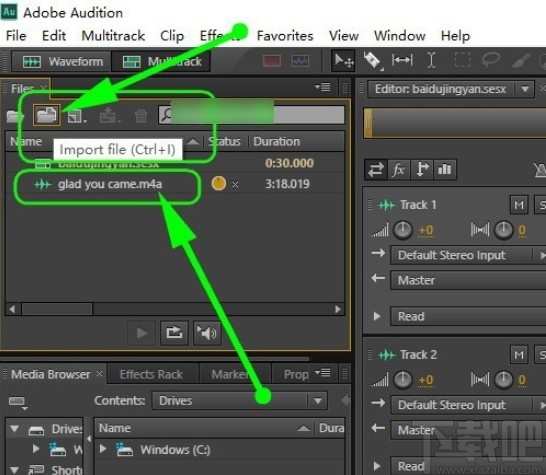Solo Track 1 with the S button
546x475 pixels.
[540, 205]
